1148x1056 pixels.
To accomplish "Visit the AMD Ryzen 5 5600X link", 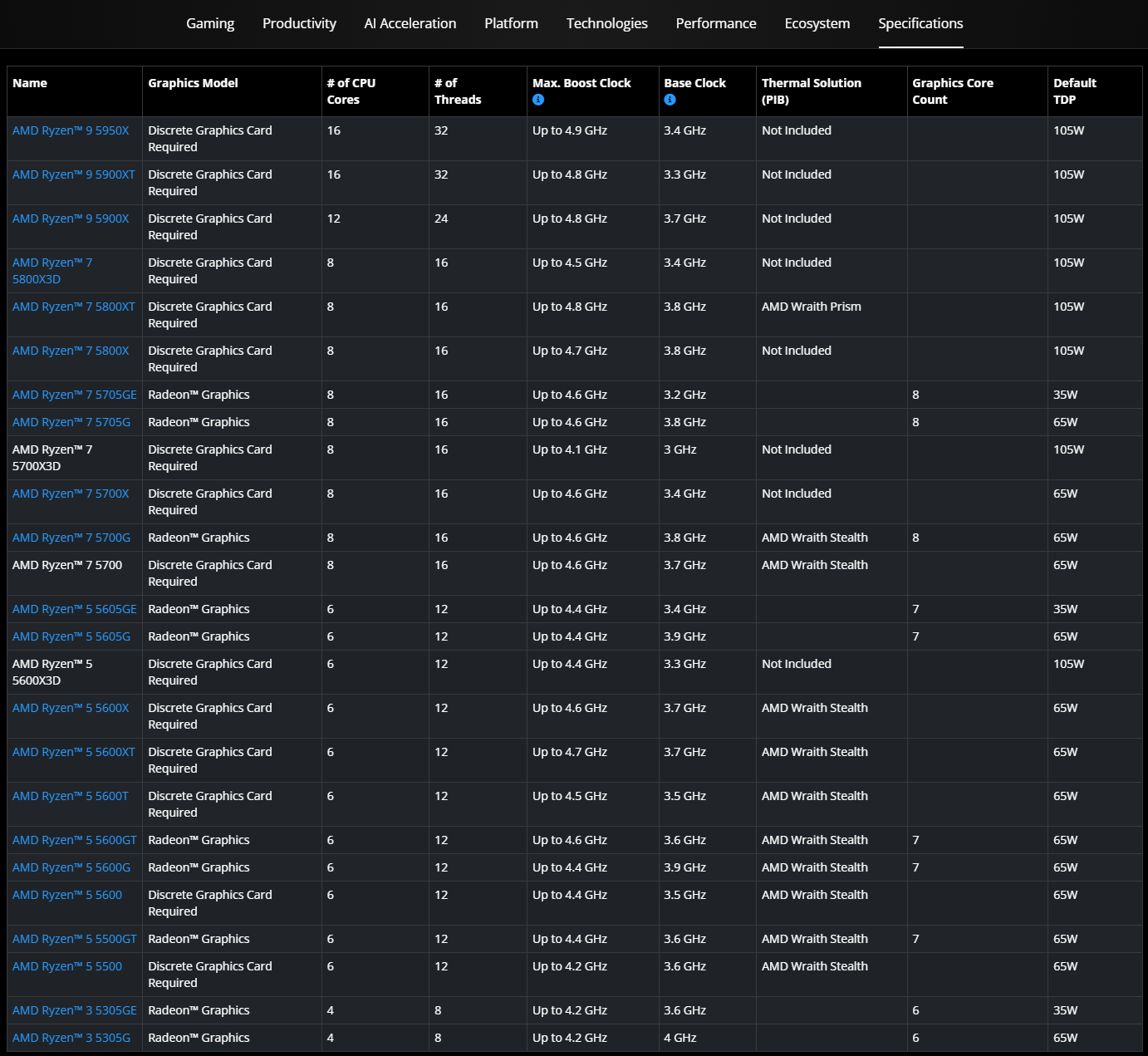I will click(71, 708).
